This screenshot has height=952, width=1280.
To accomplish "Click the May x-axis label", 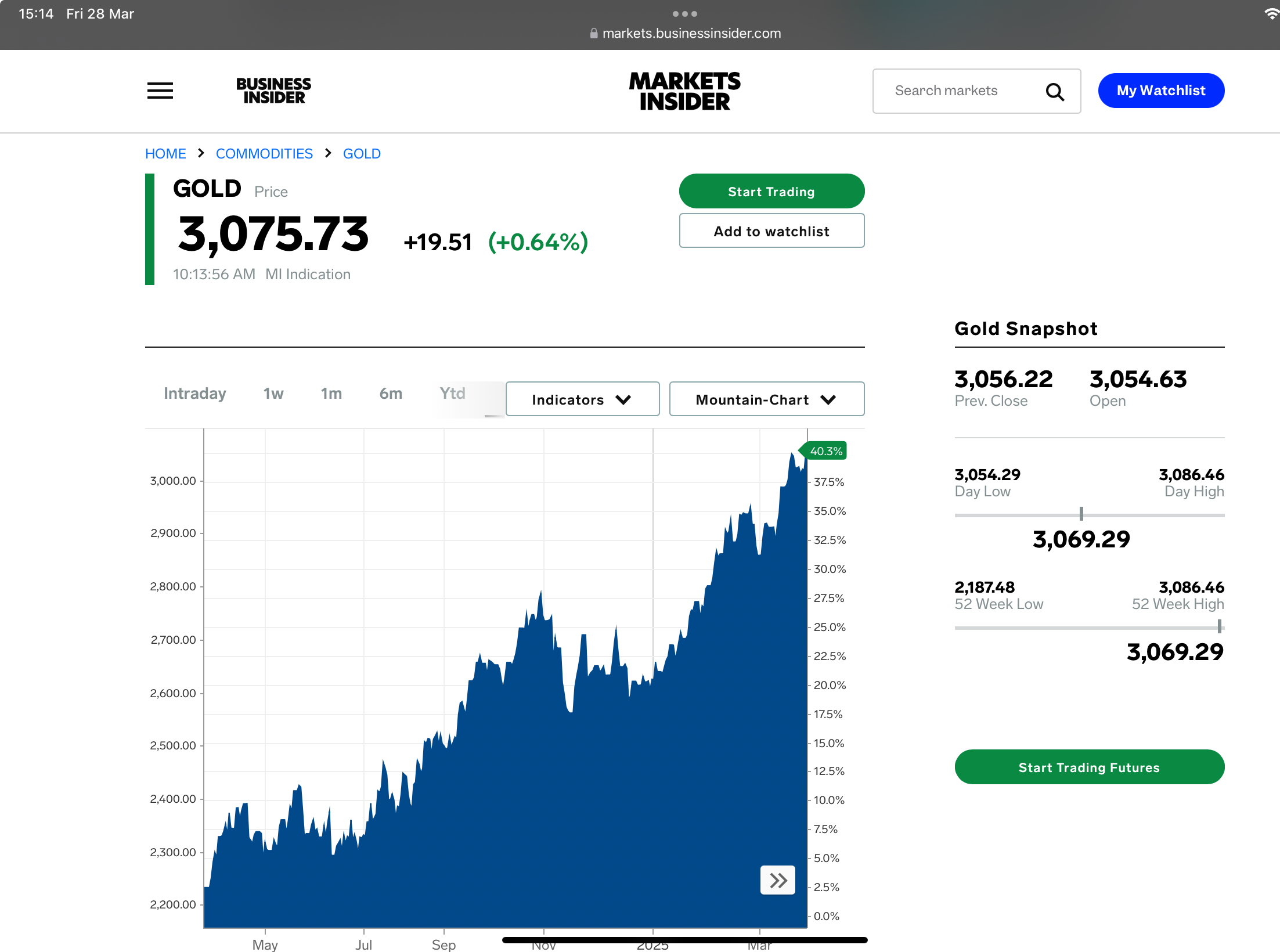I will pos(265,944).
